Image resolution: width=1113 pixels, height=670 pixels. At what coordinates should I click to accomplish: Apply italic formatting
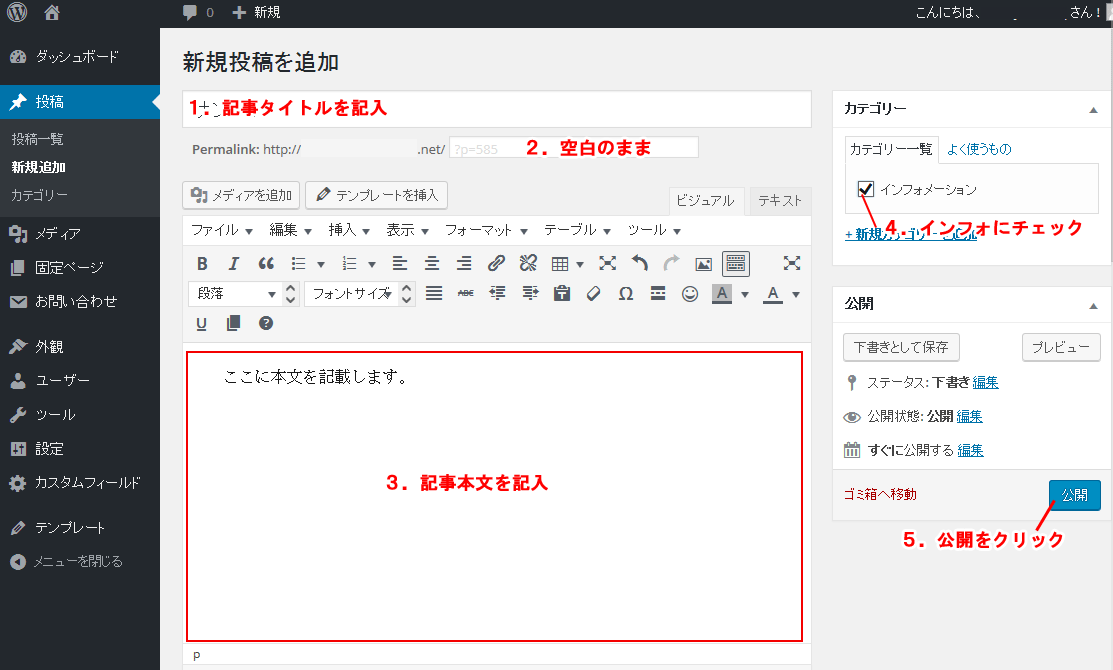(234, 264)
